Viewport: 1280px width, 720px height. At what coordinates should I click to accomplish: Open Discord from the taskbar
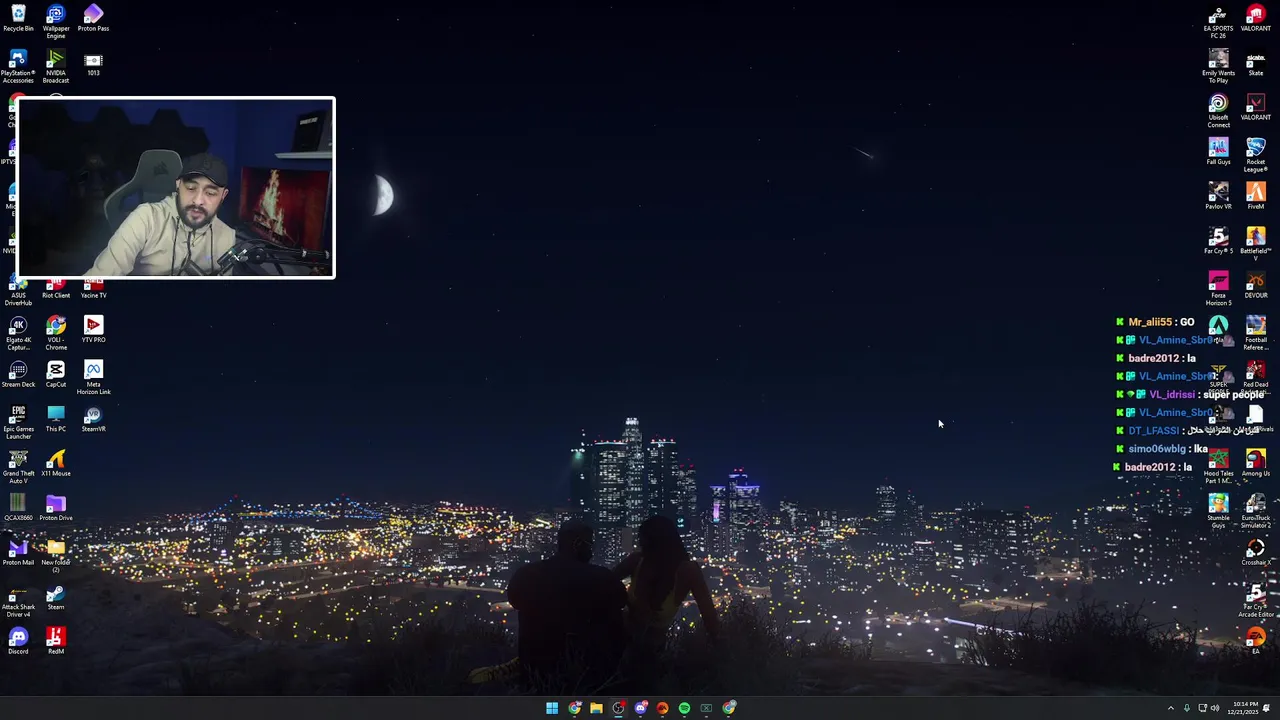pos(640,708)
